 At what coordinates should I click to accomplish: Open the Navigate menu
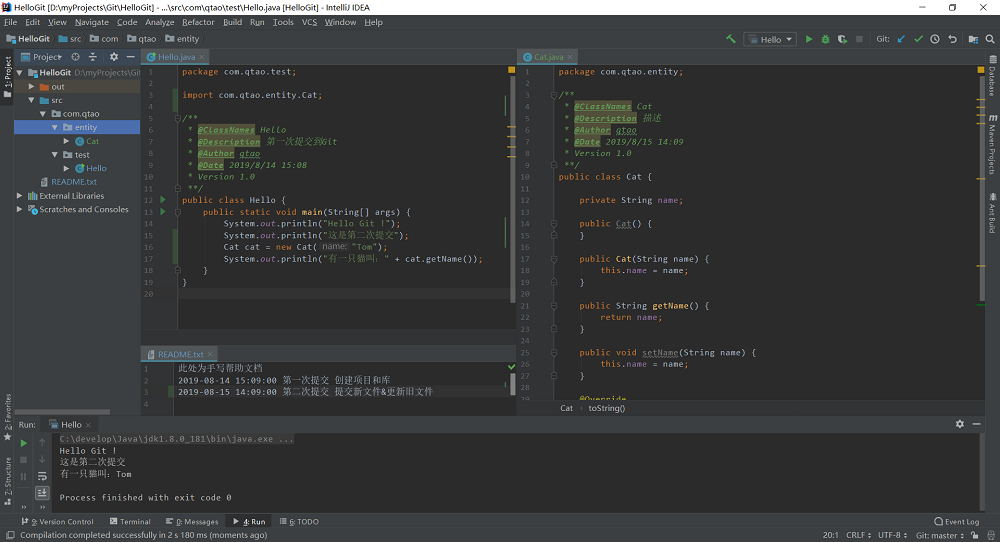pyautogui.click(x=92, y=22)
